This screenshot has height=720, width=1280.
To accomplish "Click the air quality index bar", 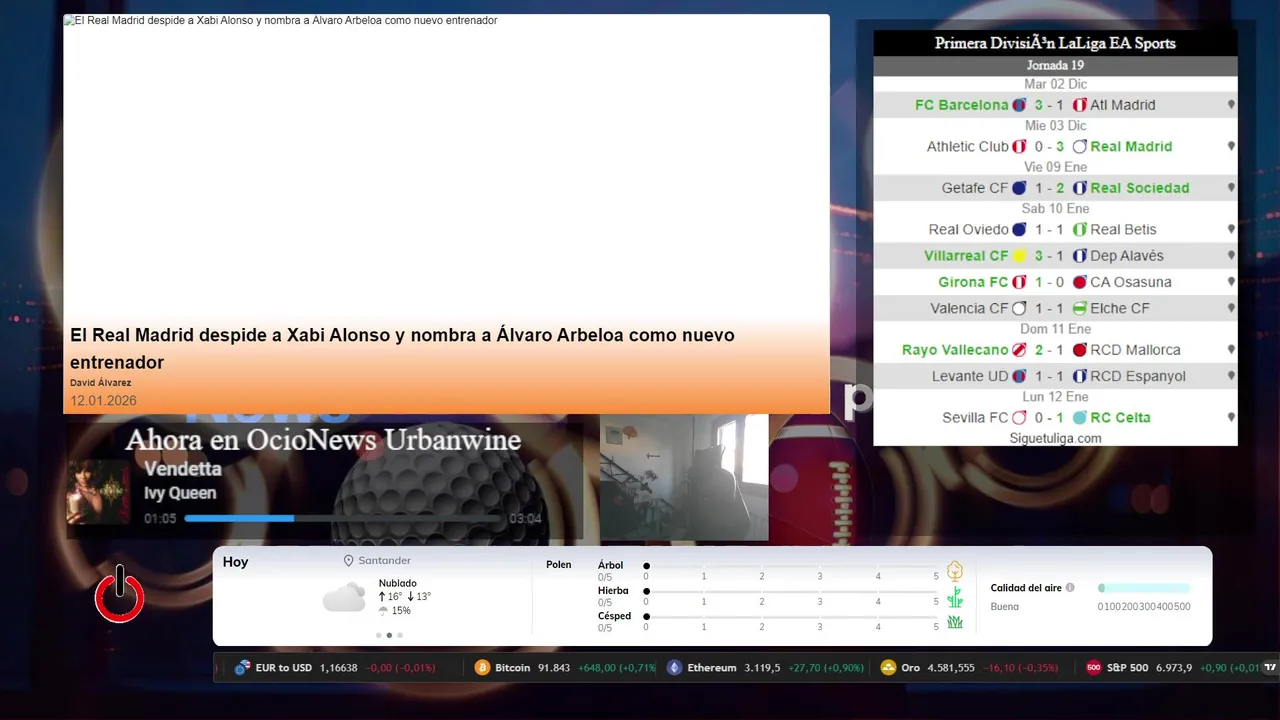I will (x=1144, y=588).
